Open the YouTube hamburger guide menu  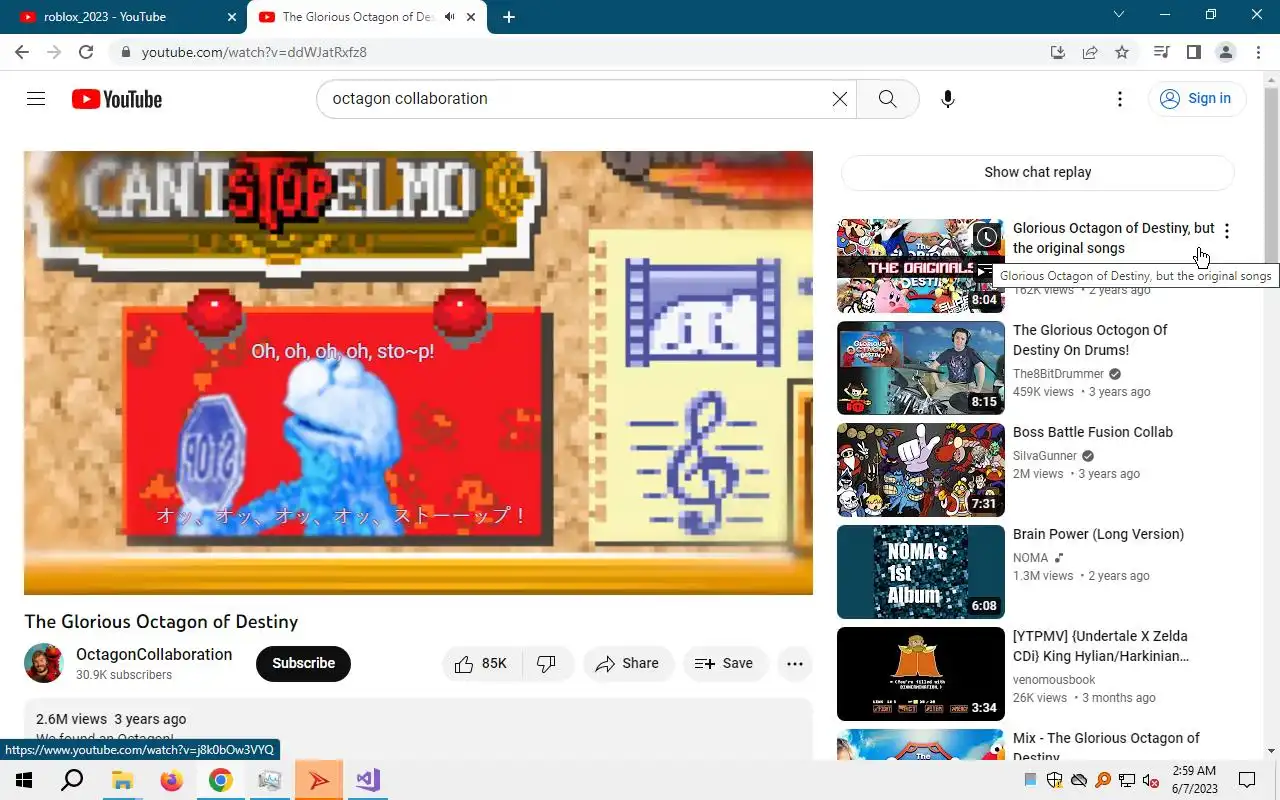click(x=36, y=98)
